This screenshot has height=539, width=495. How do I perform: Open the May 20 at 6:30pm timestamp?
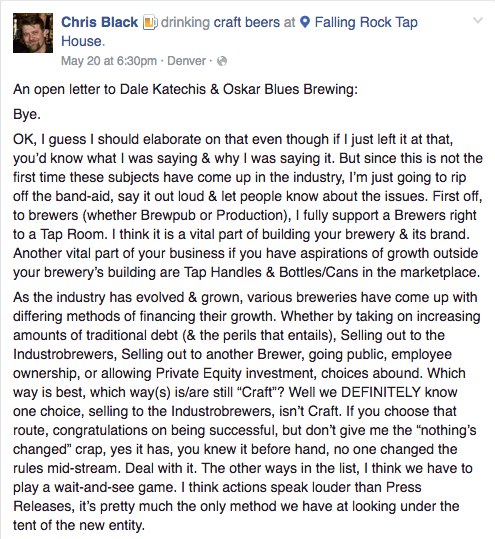[109, 61]
